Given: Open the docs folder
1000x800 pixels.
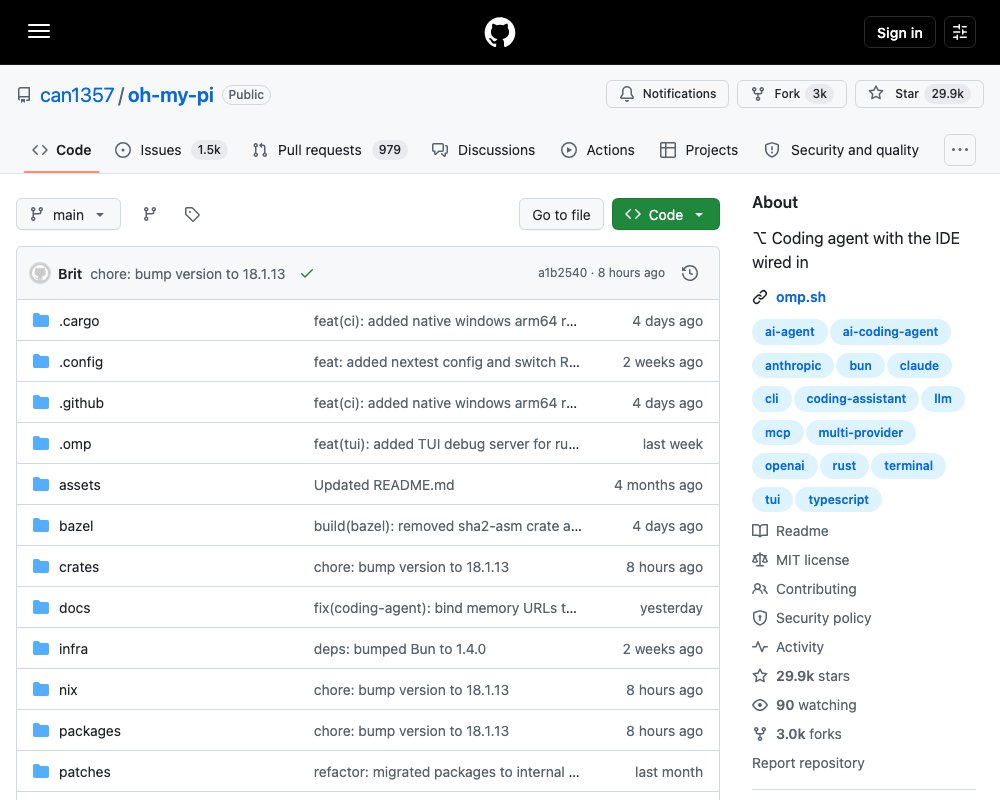Looking at the screenshot, I should coord(75,608).
